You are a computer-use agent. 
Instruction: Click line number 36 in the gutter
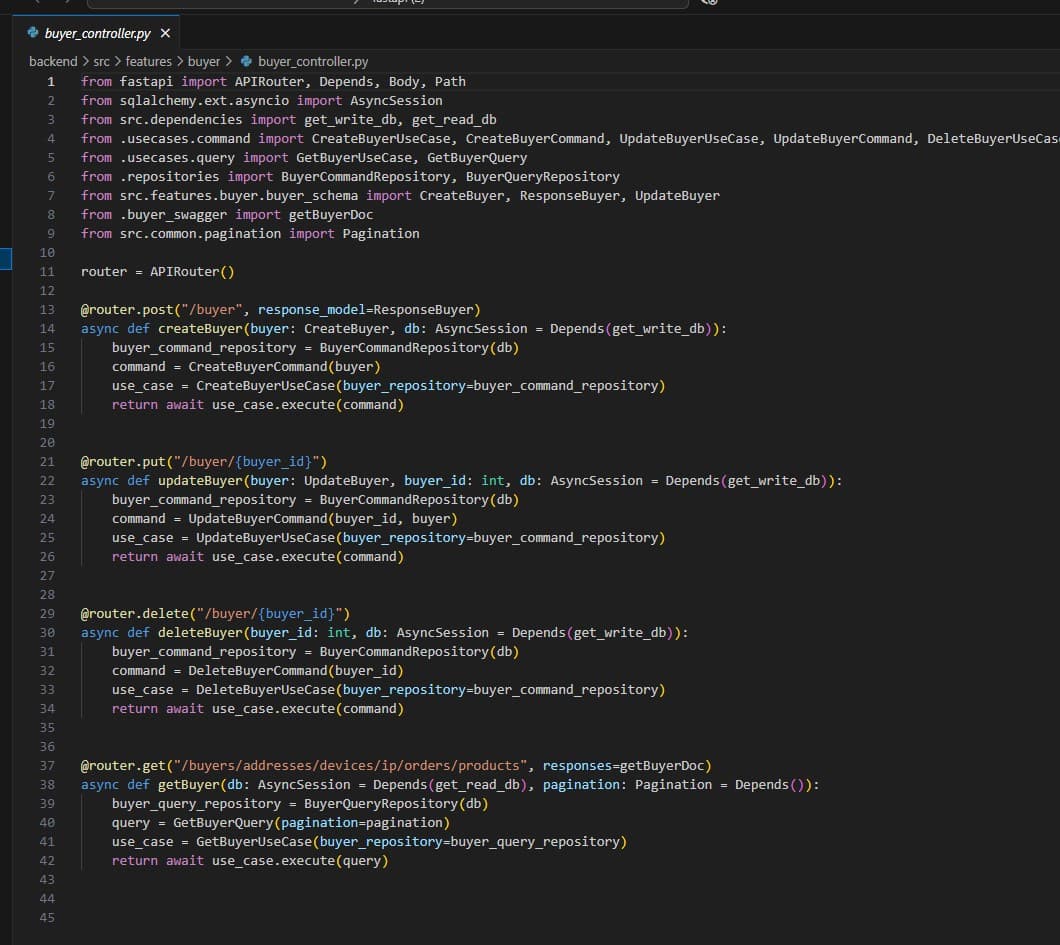[47, 747]
